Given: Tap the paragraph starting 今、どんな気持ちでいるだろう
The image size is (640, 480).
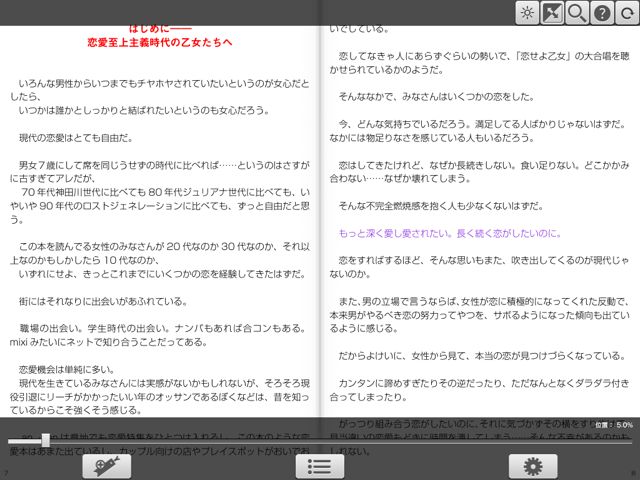Looking at the screenshot, I should (x=478, y=131).
